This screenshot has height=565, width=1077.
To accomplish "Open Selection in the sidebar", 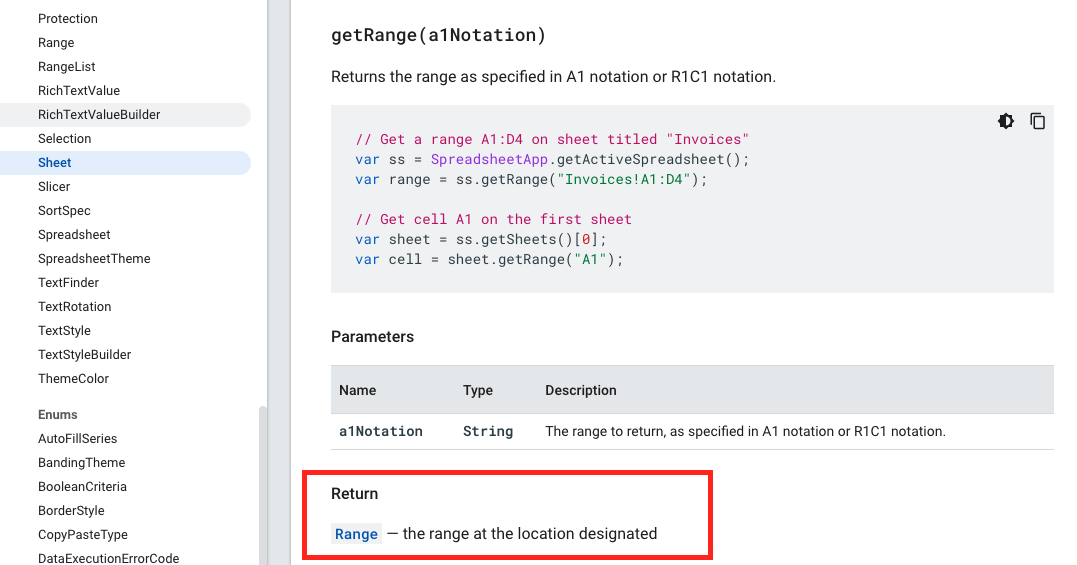I will tap(65, 139).
